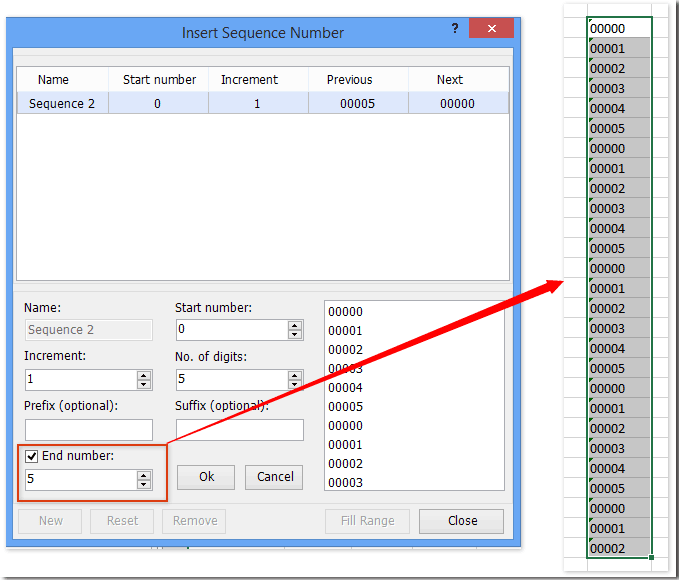Select the Sequence 2 row in list
Viewport: 679px width, 580px height.
pos(263,103)
